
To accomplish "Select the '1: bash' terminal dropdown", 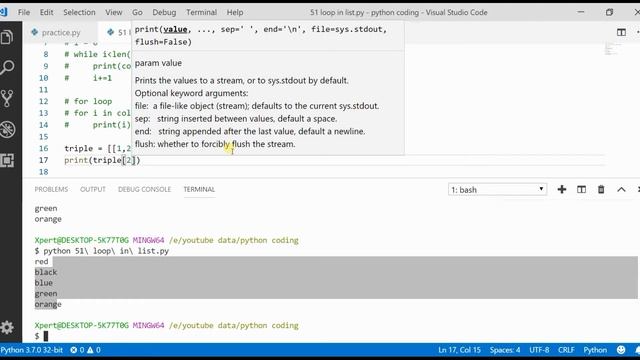I will pyautogui.click(x=497, y=190).
